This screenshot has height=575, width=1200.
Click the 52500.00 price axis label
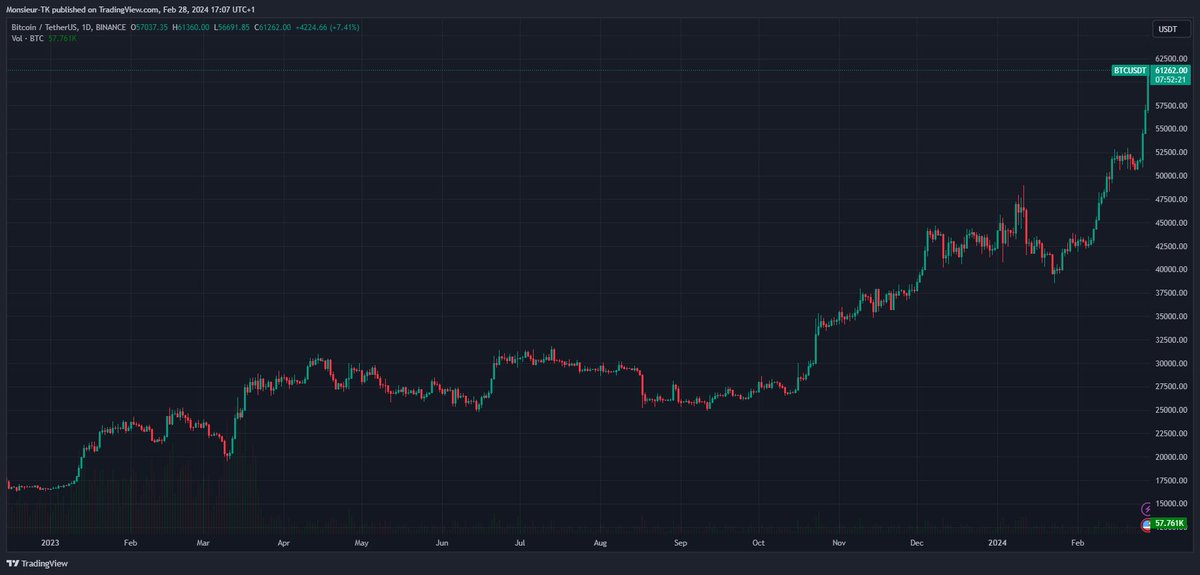tap(1171, 152)
